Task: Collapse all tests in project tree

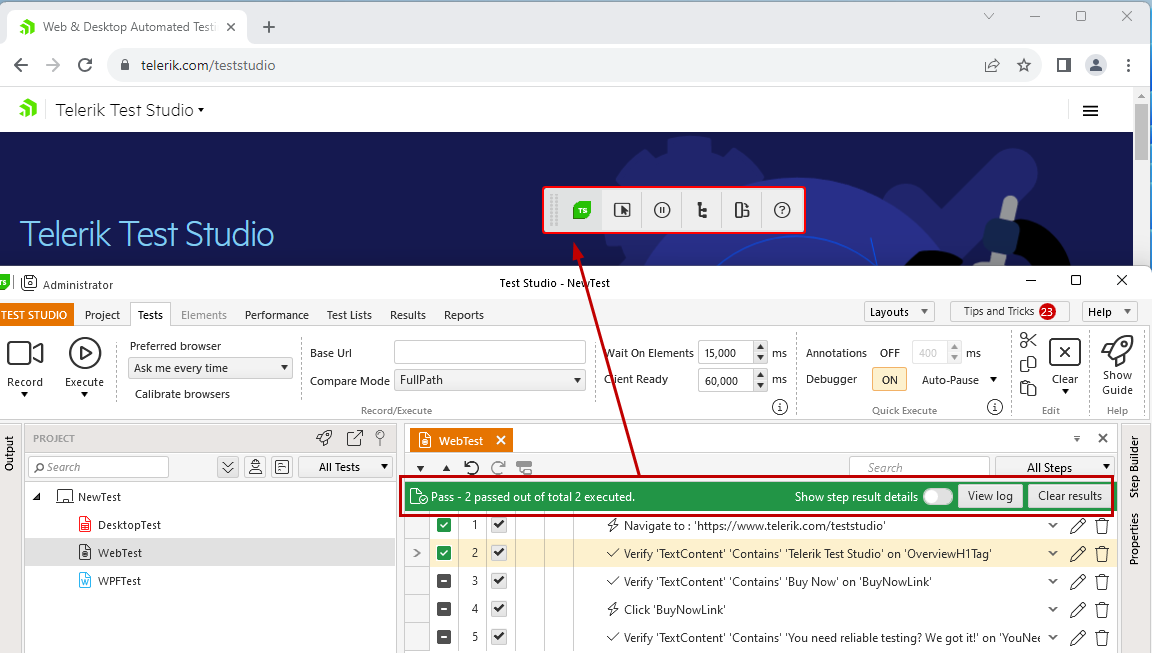Action: tap(228, 467)
